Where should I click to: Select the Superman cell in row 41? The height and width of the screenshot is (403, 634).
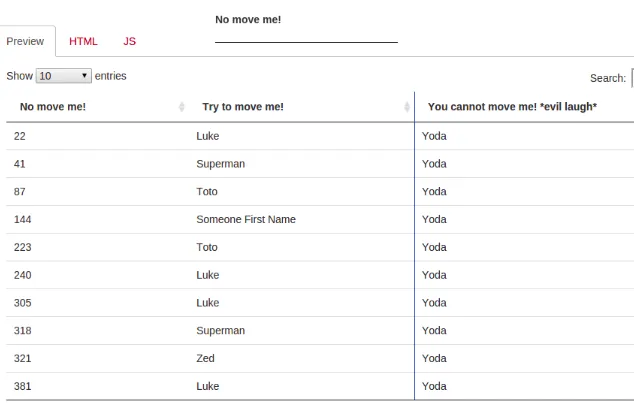pos(220,163)
